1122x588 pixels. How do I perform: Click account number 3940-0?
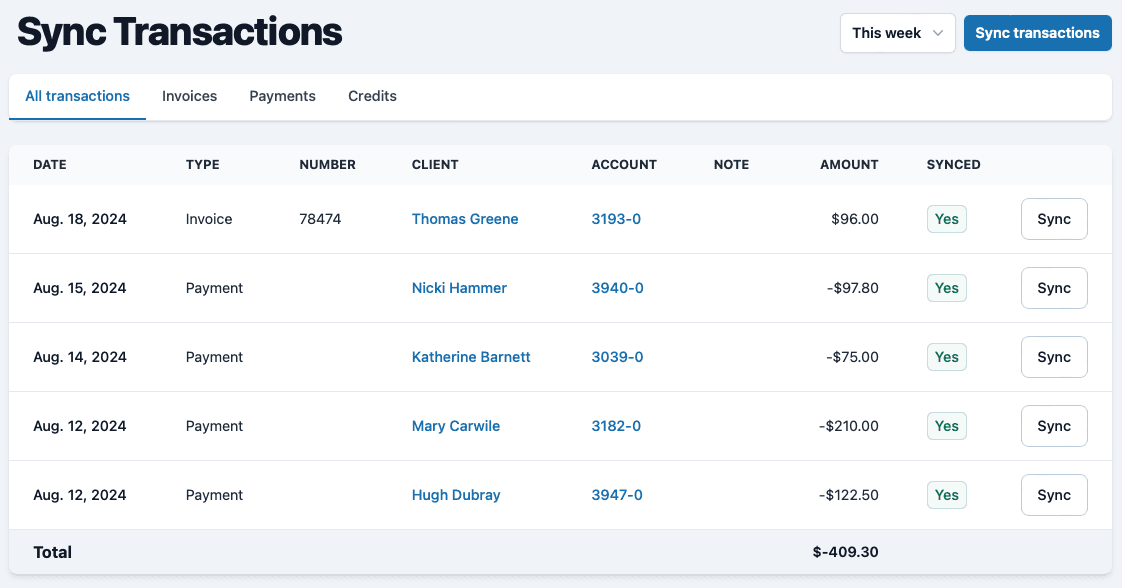click(x=617, y=288)
